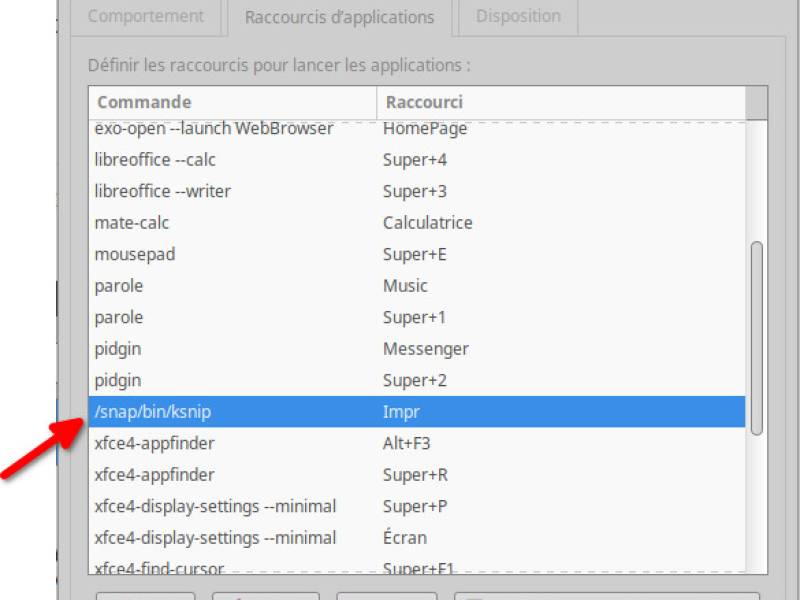
Task: Click the Alt+F3 shortcut cell
Action: coord(406,443)
